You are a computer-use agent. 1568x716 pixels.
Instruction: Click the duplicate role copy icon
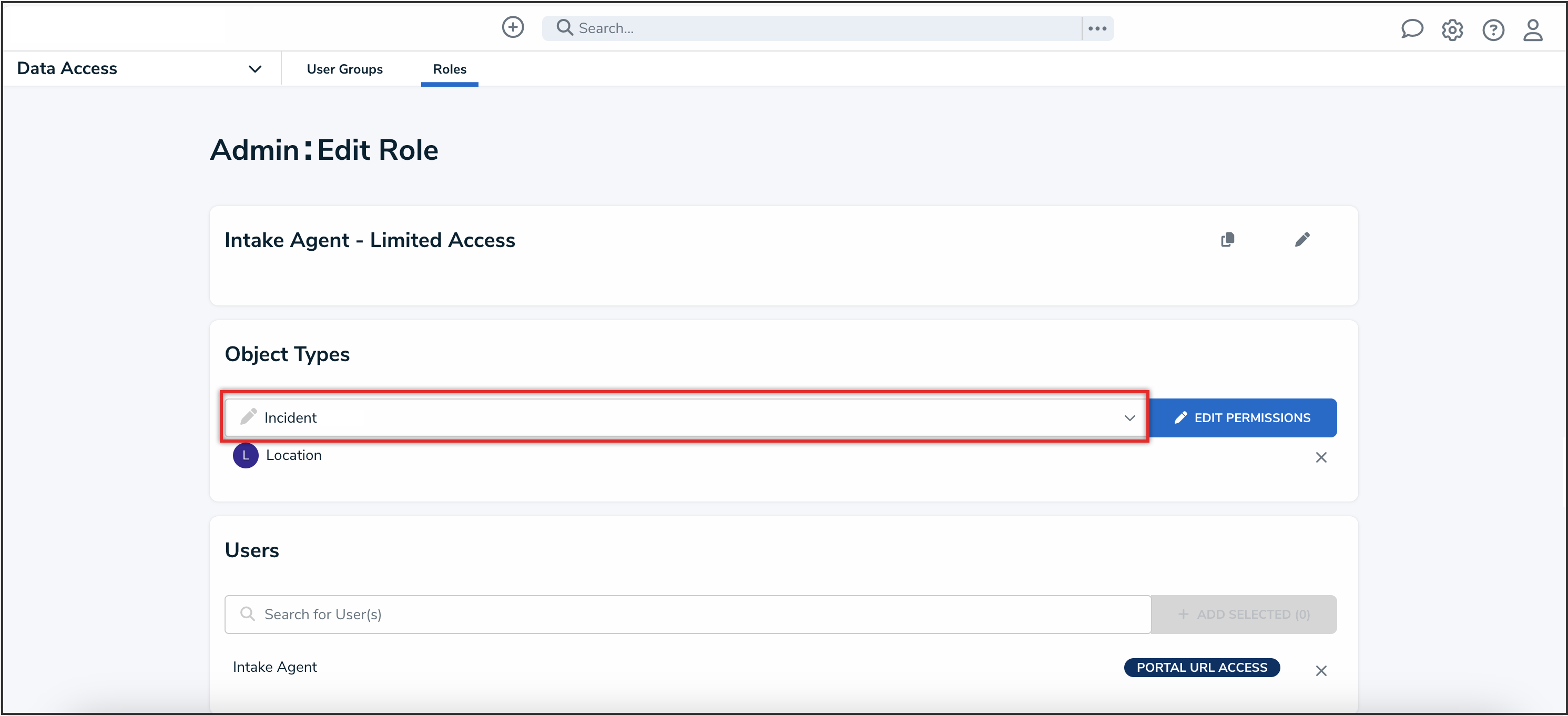[x=1227, y=240]
